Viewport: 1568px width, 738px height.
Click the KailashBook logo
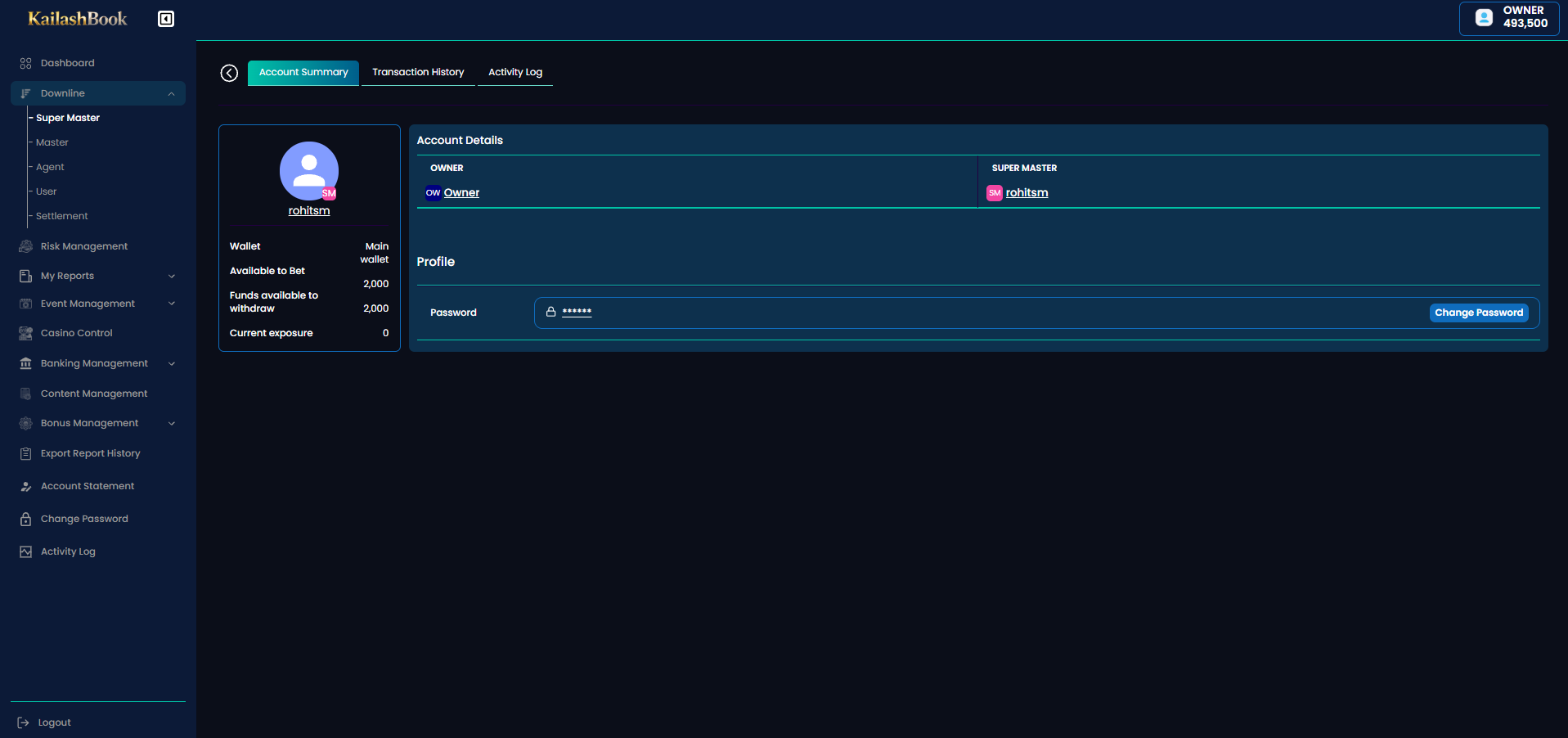point(78,19)
